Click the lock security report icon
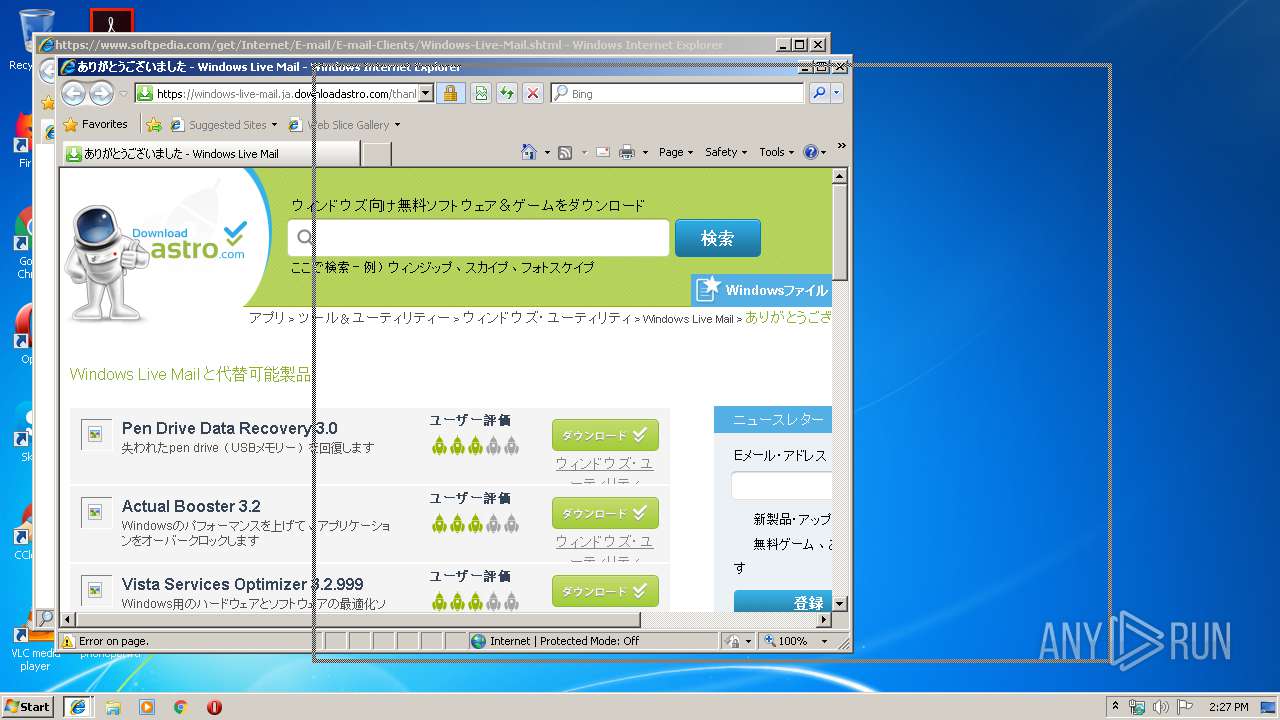Viewport: 1280px width, 720px height. click(450, 93)
